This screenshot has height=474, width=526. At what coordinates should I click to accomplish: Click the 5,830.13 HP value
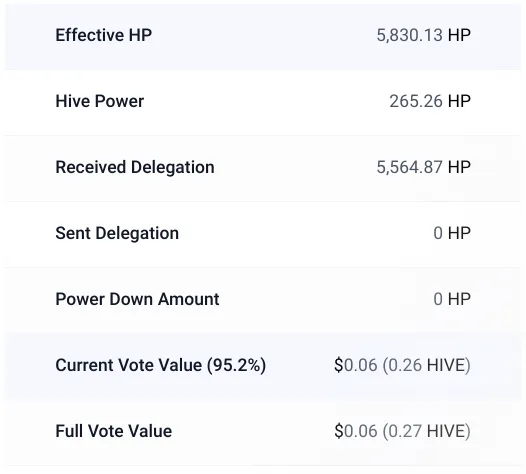point(423,35)
